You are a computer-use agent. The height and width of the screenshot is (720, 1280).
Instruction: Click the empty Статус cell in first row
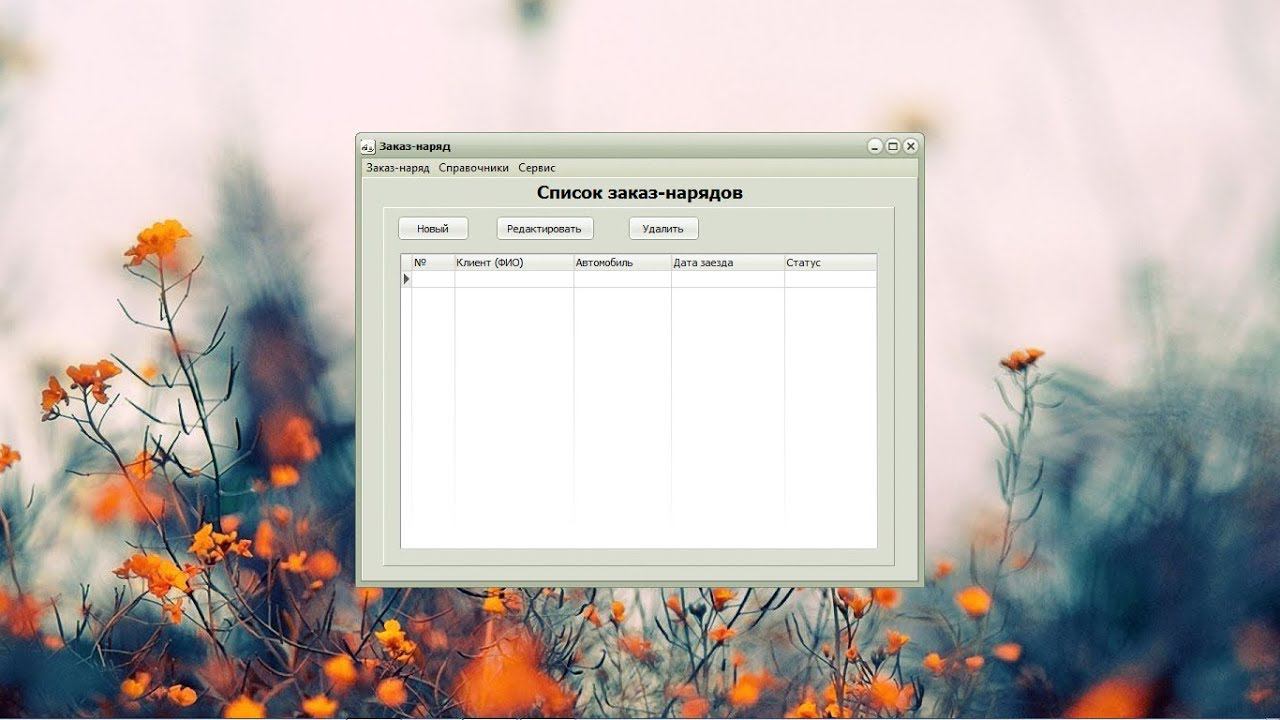(830, 279)
